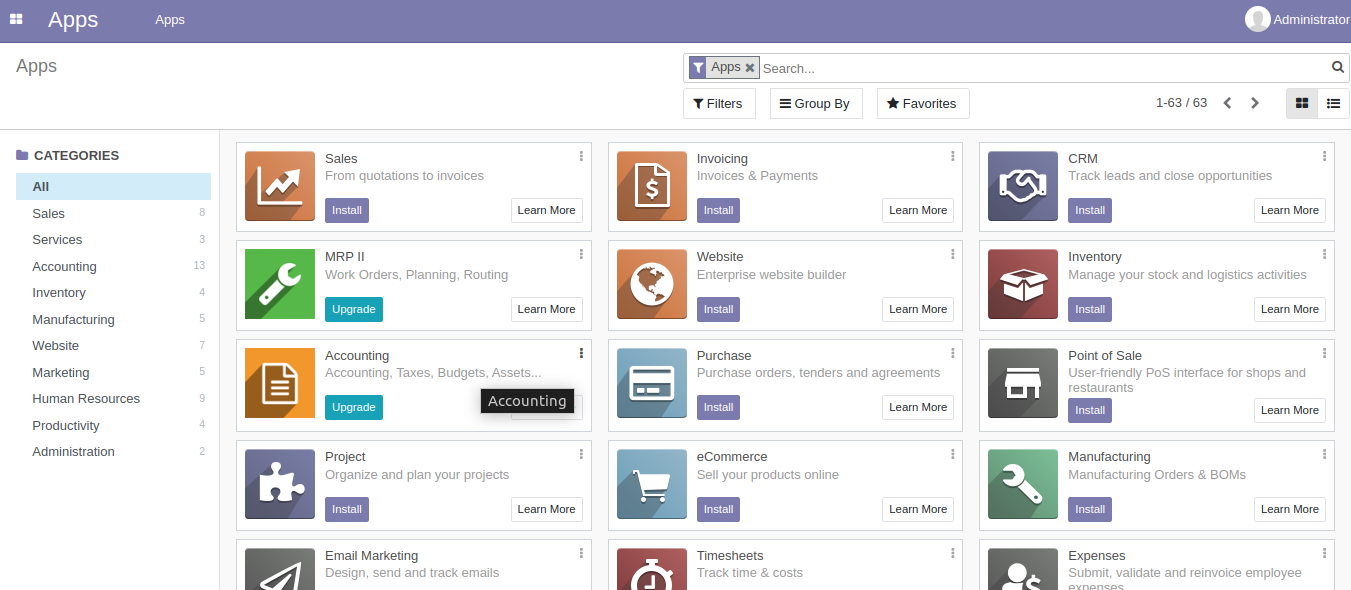Click in the Search input field
This screenshot has height=590, width=1351.
click(x=1040, y=68)
